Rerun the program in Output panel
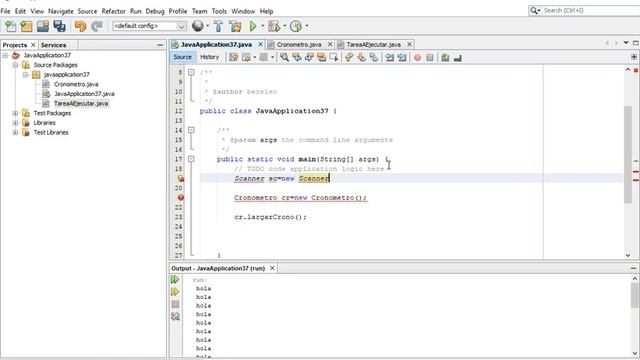640x360 pixels. pos(175,280)
